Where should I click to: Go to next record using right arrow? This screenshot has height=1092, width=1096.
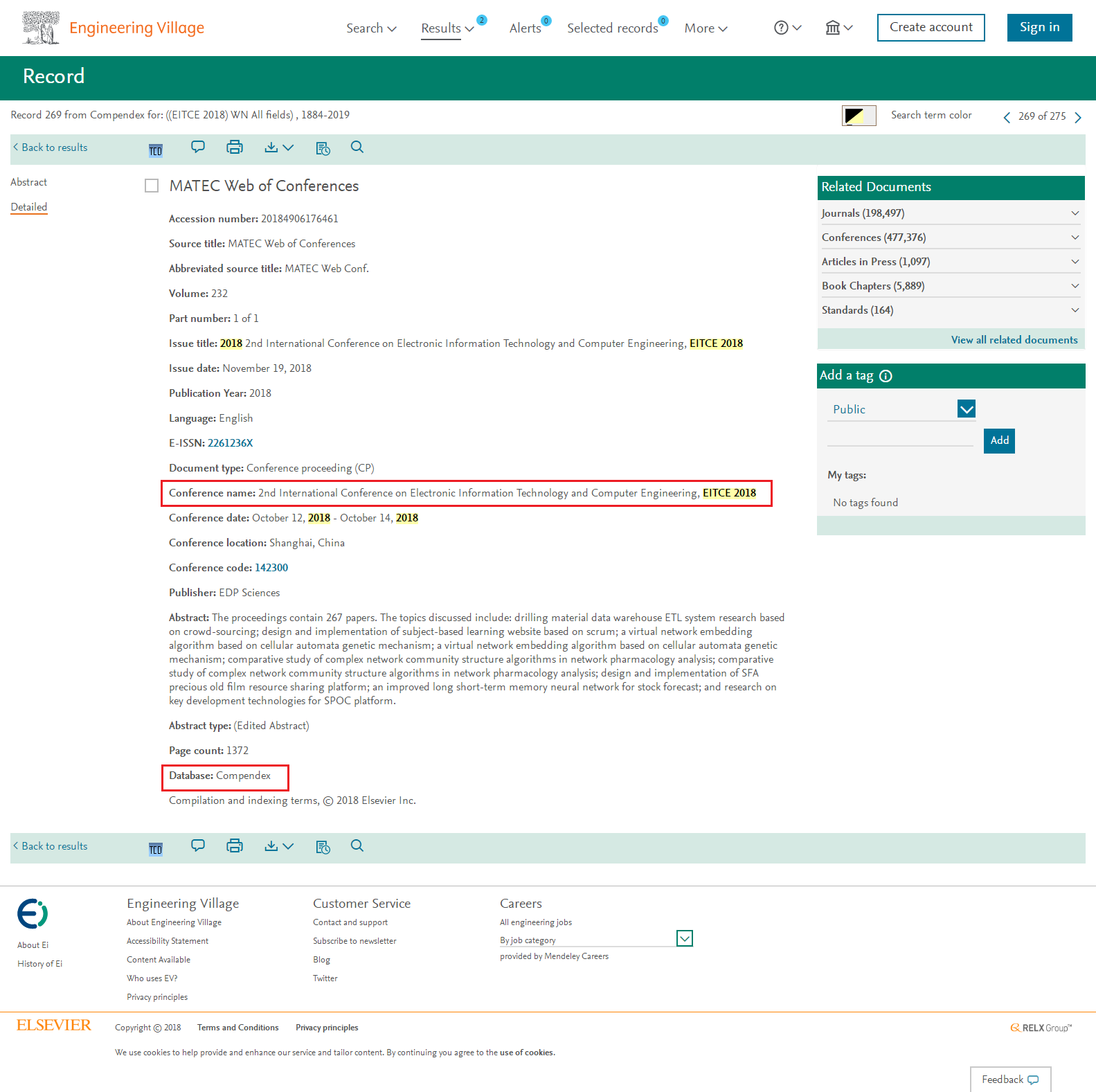1078,117
